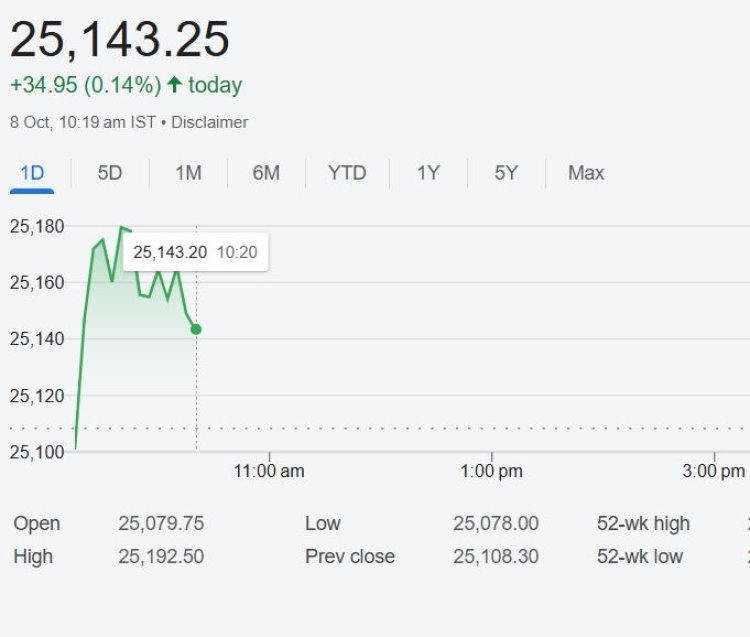Select the YTD tab
This screenshot has width=750, height=637.
pyautogui.click(x=347, y=173)
